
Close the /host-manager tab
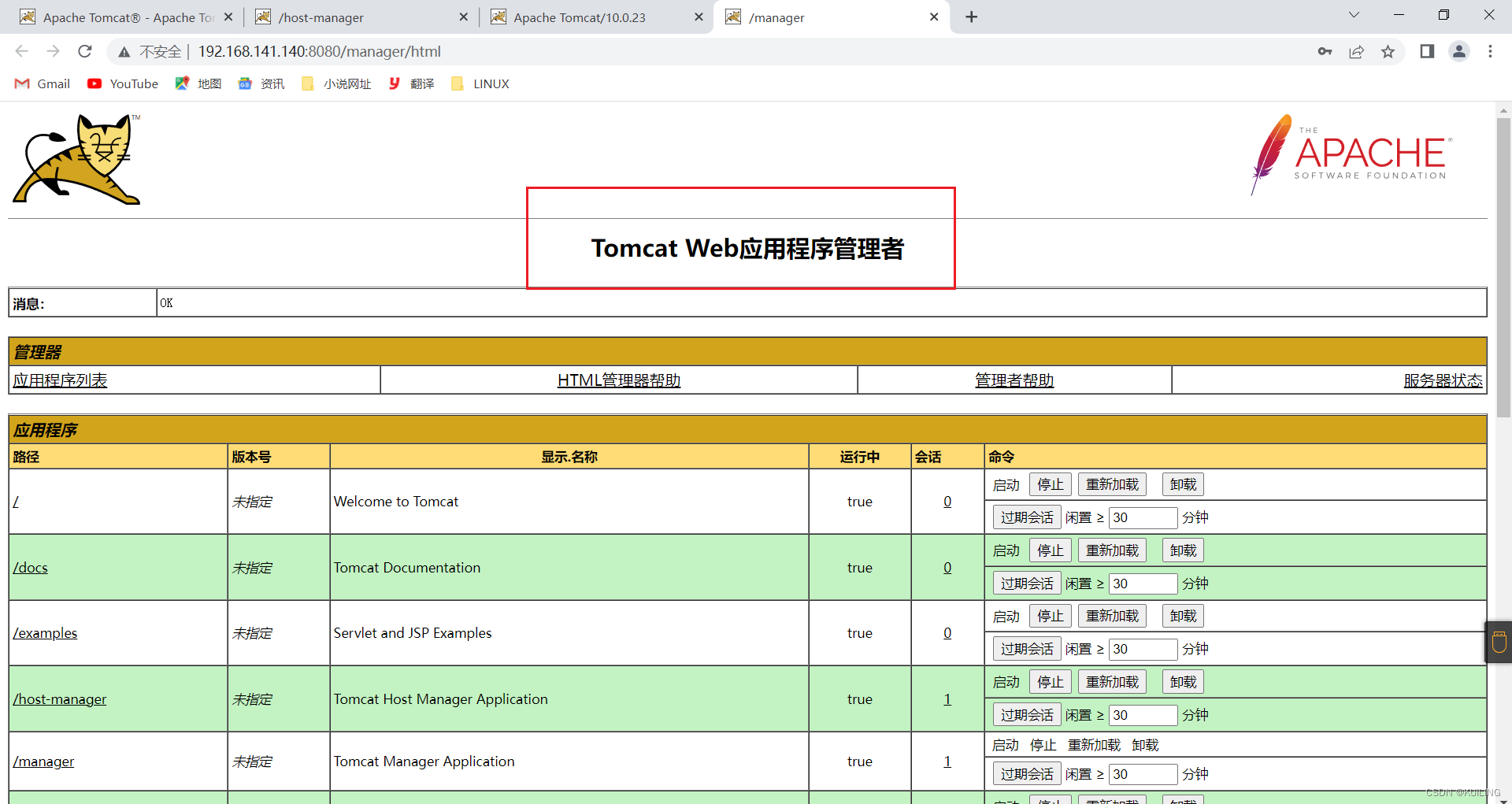[x=463, y=17]
